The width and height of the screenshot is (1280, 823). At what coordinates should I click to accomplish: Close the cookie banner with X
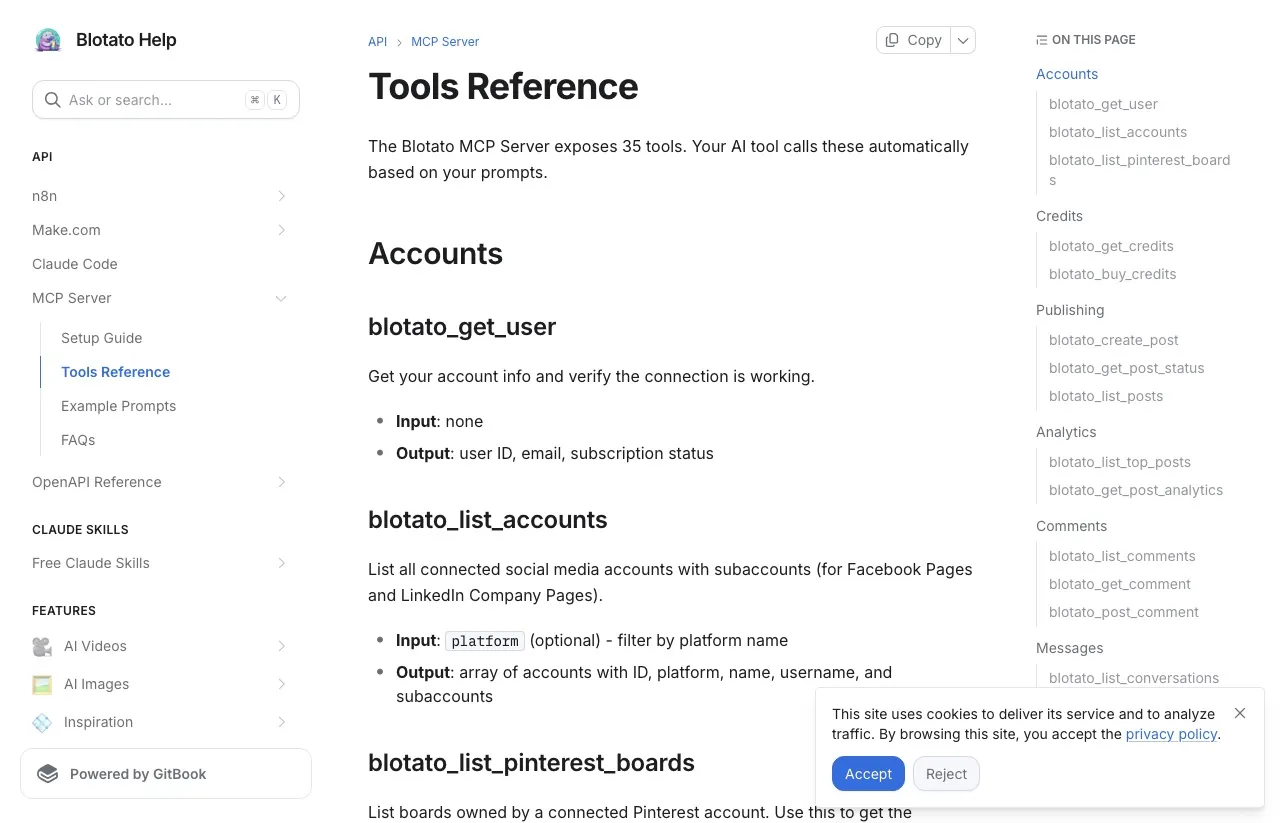(x=1240, y=713)
